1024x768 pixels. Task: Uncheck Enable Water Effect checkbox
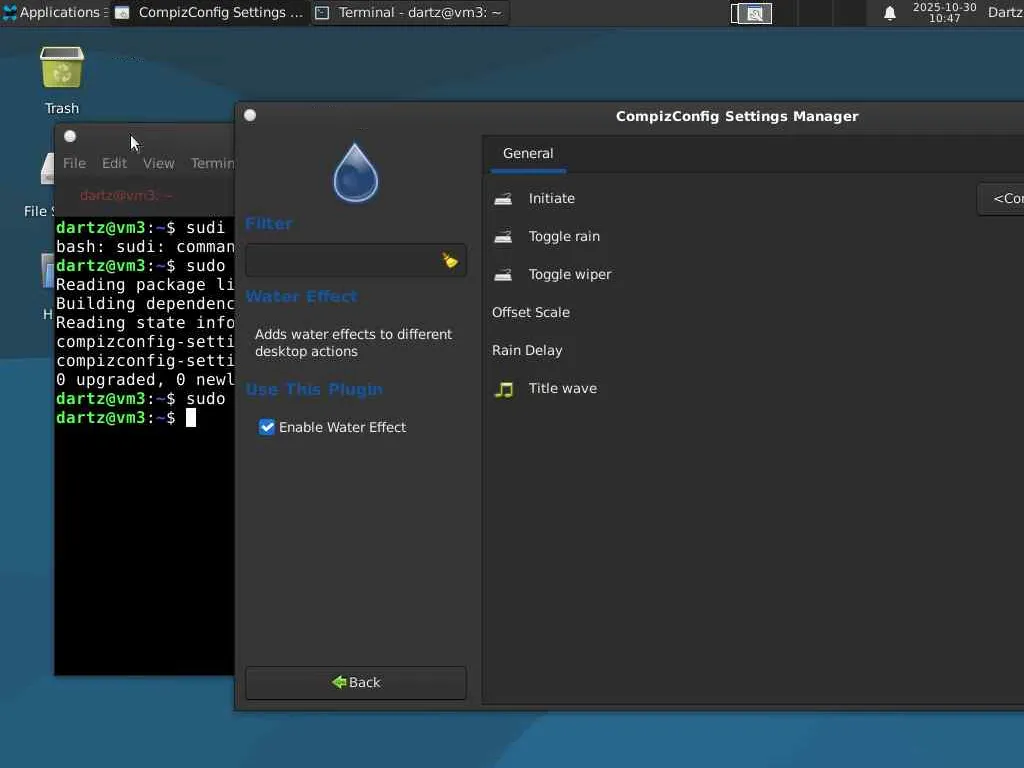pos(266,427)
